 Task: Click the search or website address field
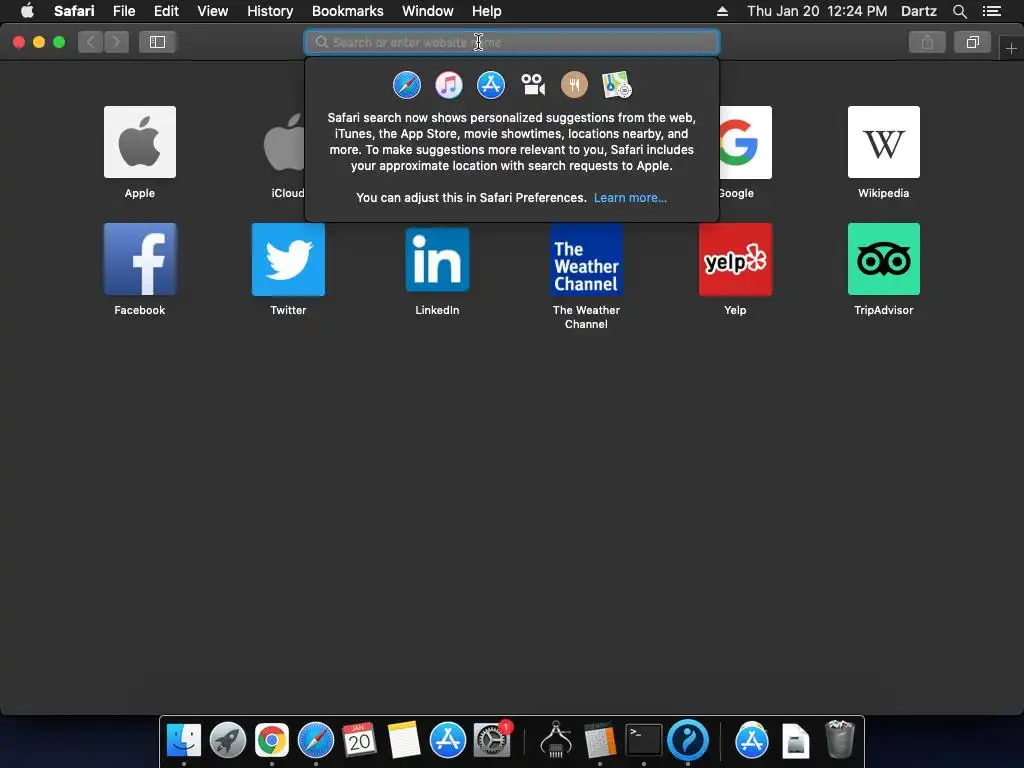click(512, 42)
